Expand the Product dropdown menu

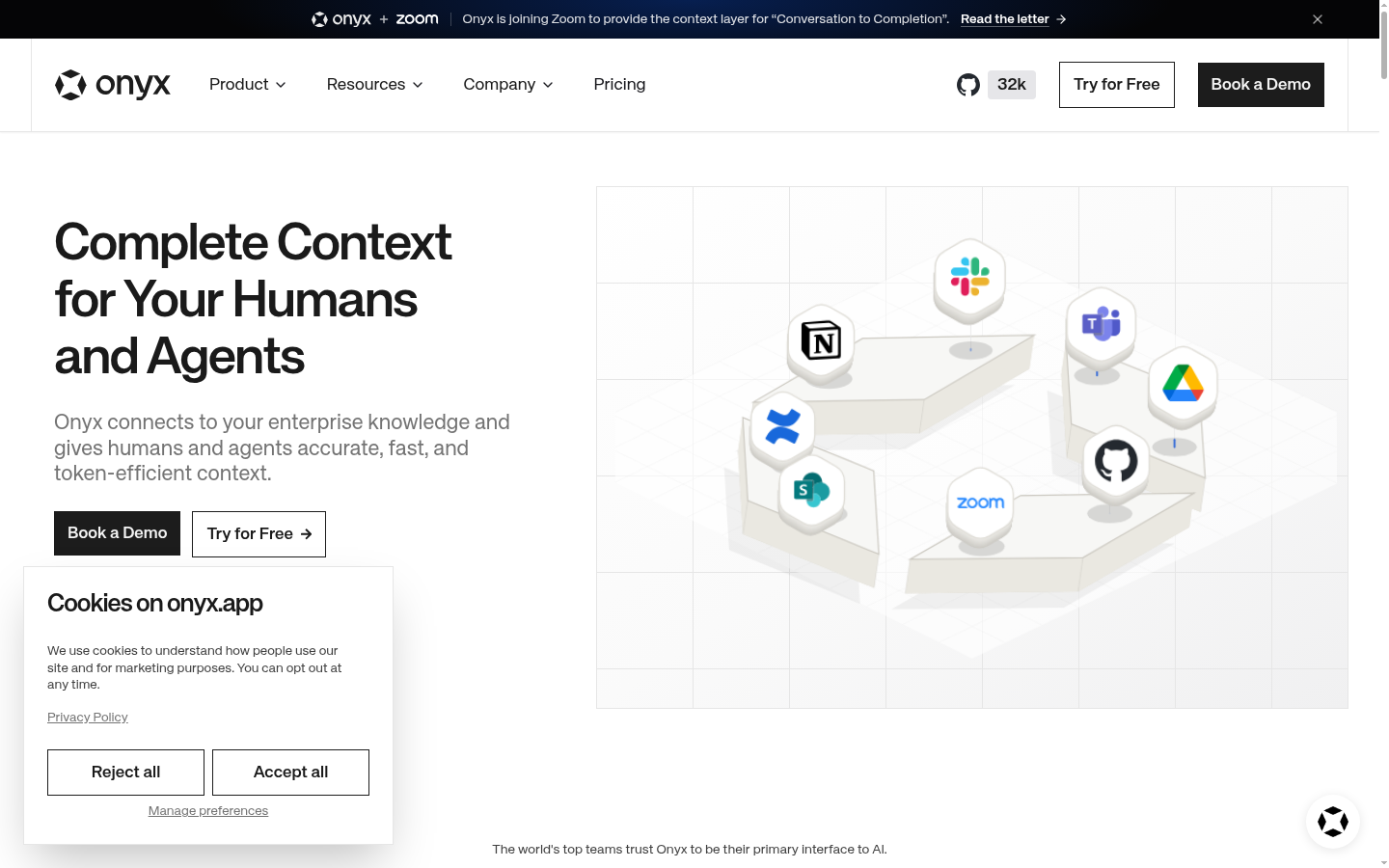tap(248, 85)
